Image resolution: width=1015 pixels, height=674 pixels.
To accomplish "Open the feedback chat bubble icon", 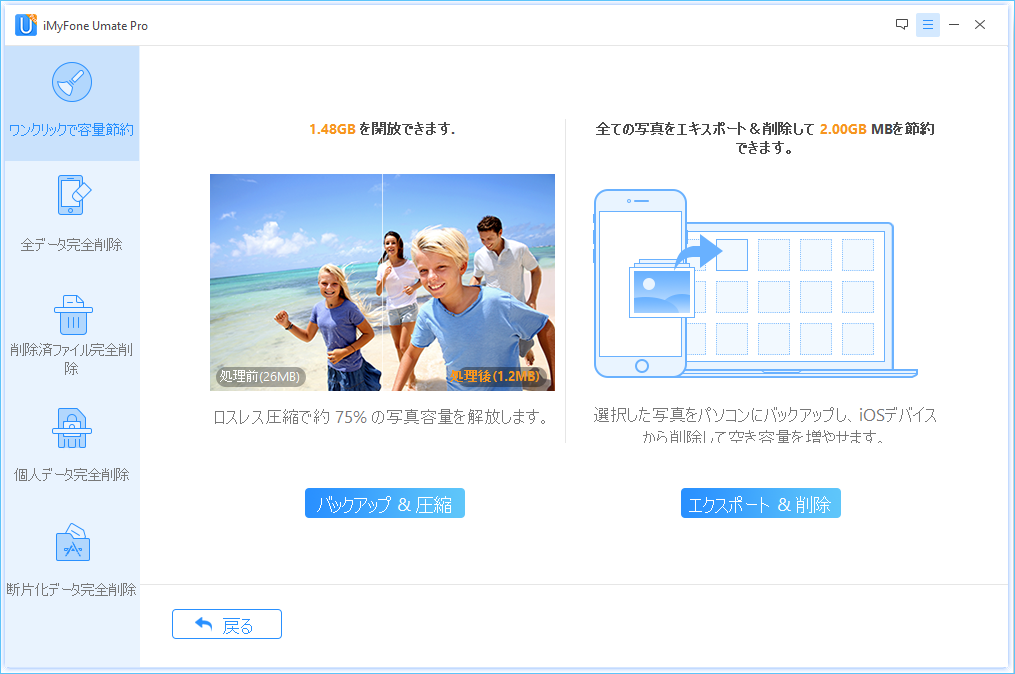I will tap(903, 23).
